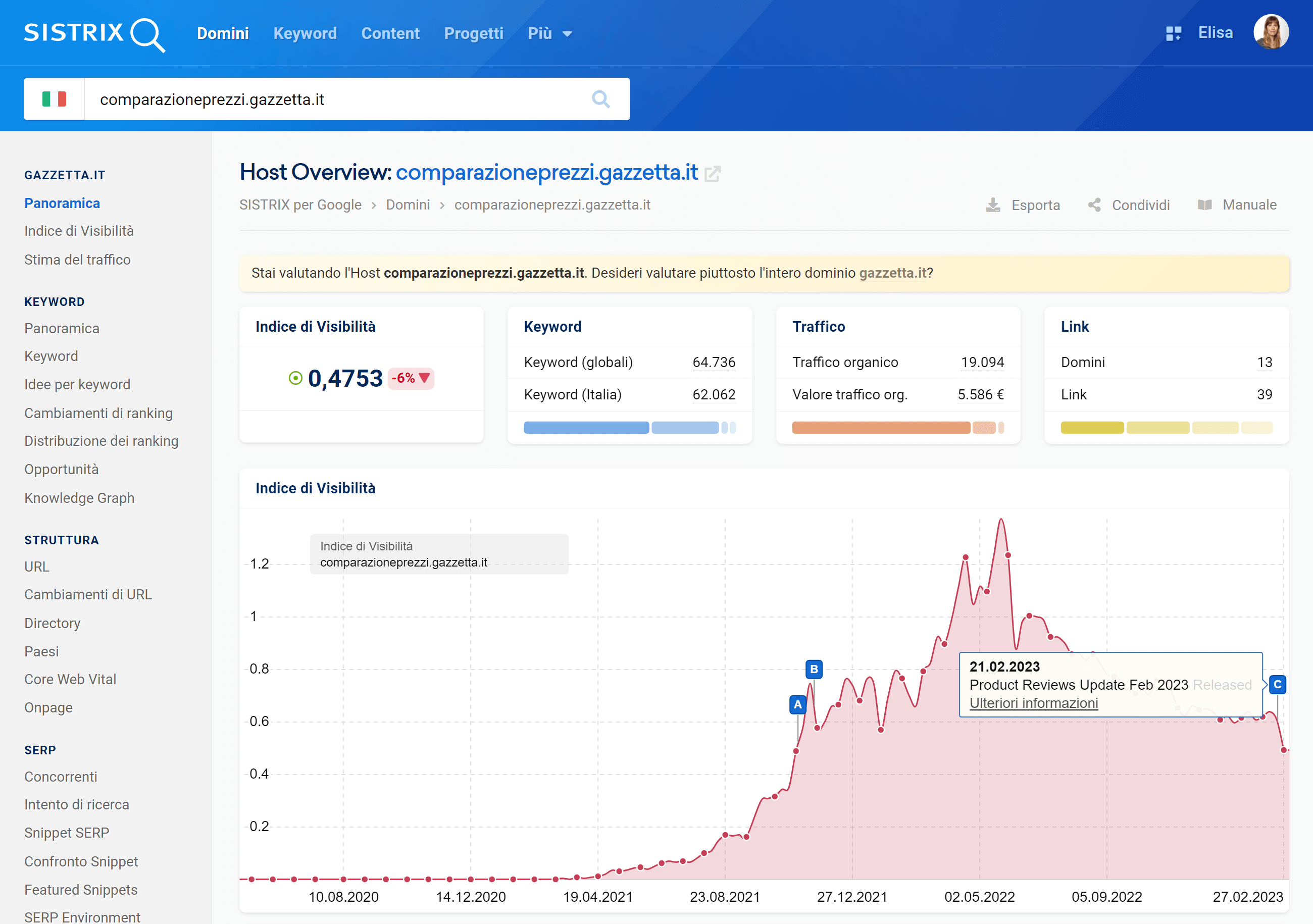Screen dimensions: 1313x924
Task: Click the blue keyword distribution bar
Action: click(630, 428)
